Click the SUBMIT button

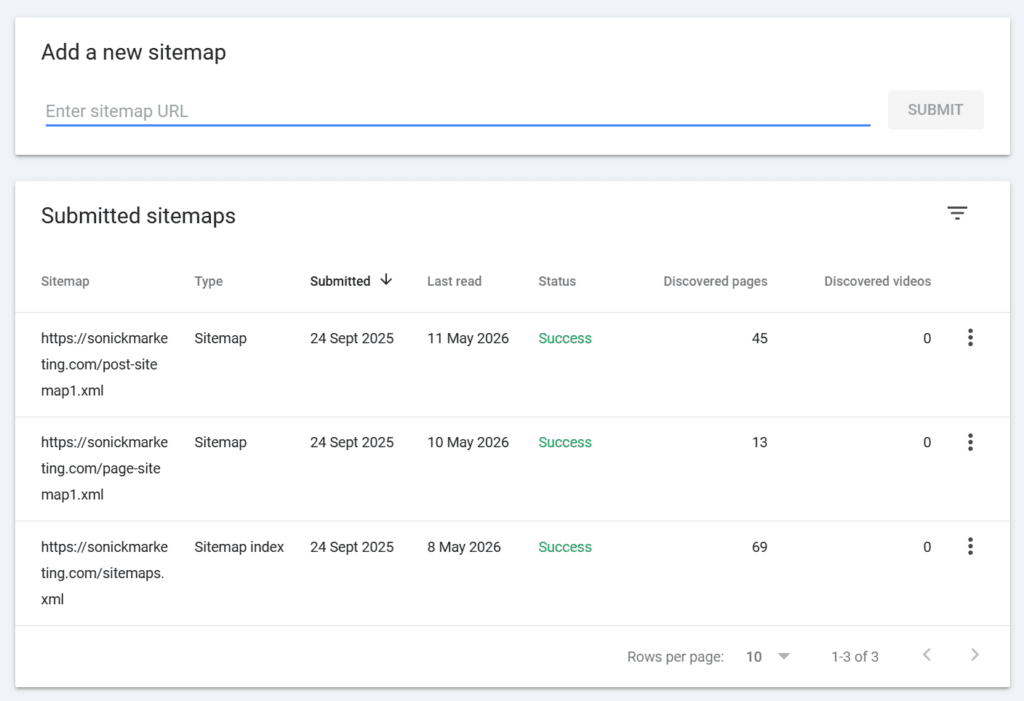click(935, 110)
